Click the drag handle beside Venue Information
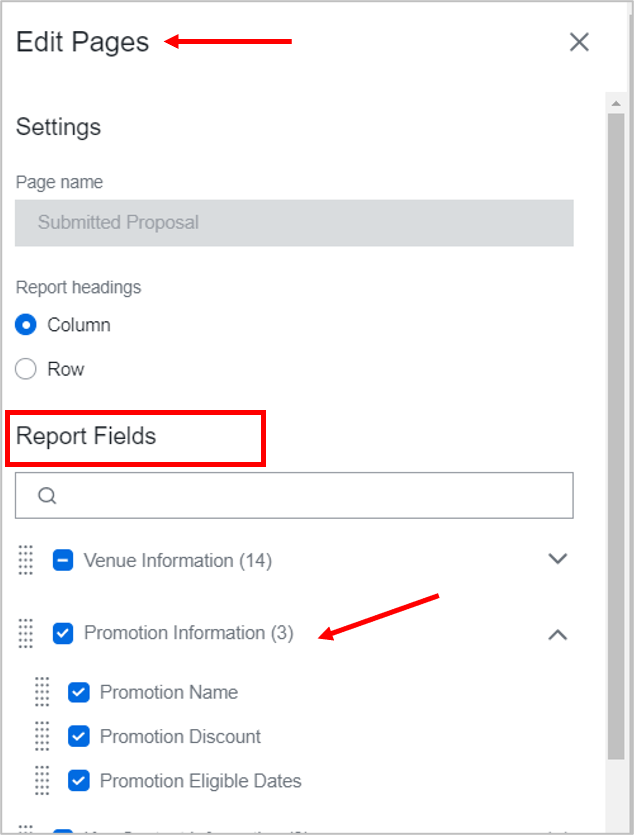Image resolution: width=634 pixels, height=835 pixels. [x=25, y=560]
